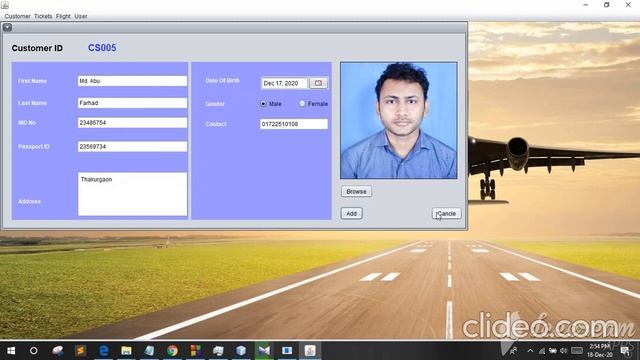Switch to the running Java app on taskbar

click(310, 351)
